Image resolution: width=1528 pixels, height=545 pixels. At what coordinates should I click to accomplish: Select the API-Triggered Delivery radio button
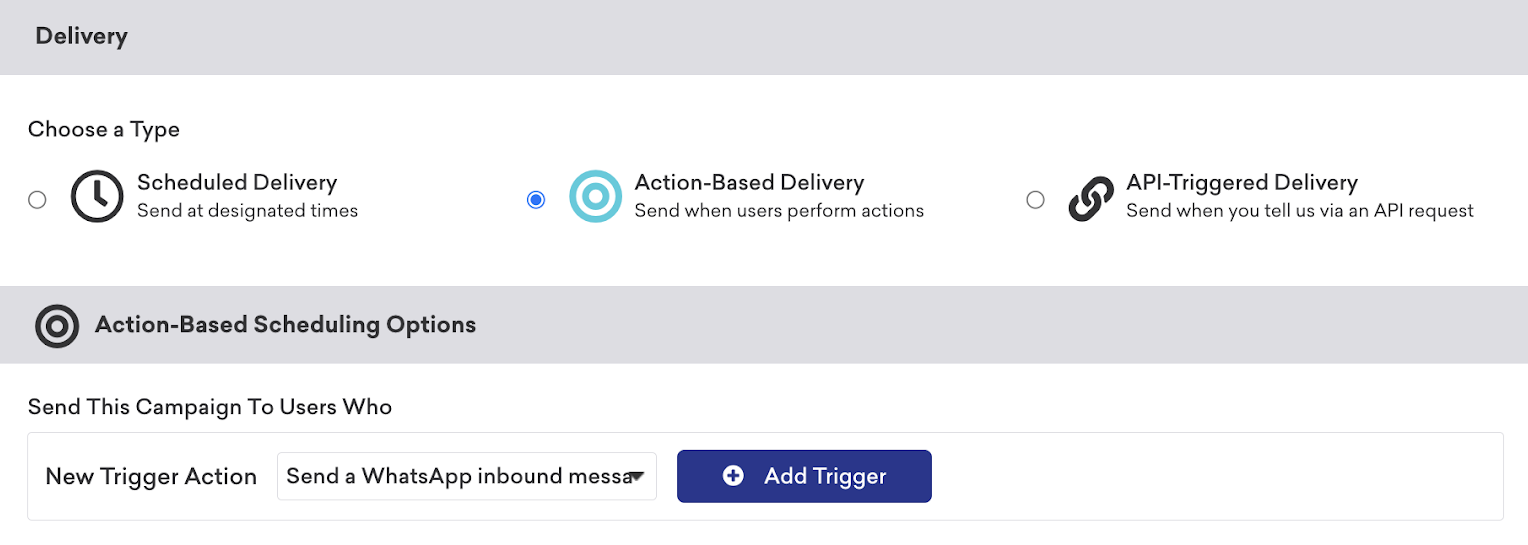point(1035,200)
